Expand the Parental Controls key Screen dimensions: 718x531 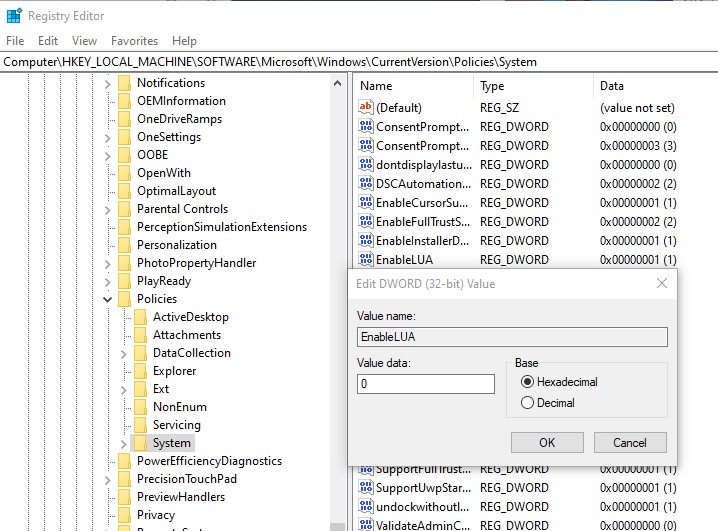(107, 210)
